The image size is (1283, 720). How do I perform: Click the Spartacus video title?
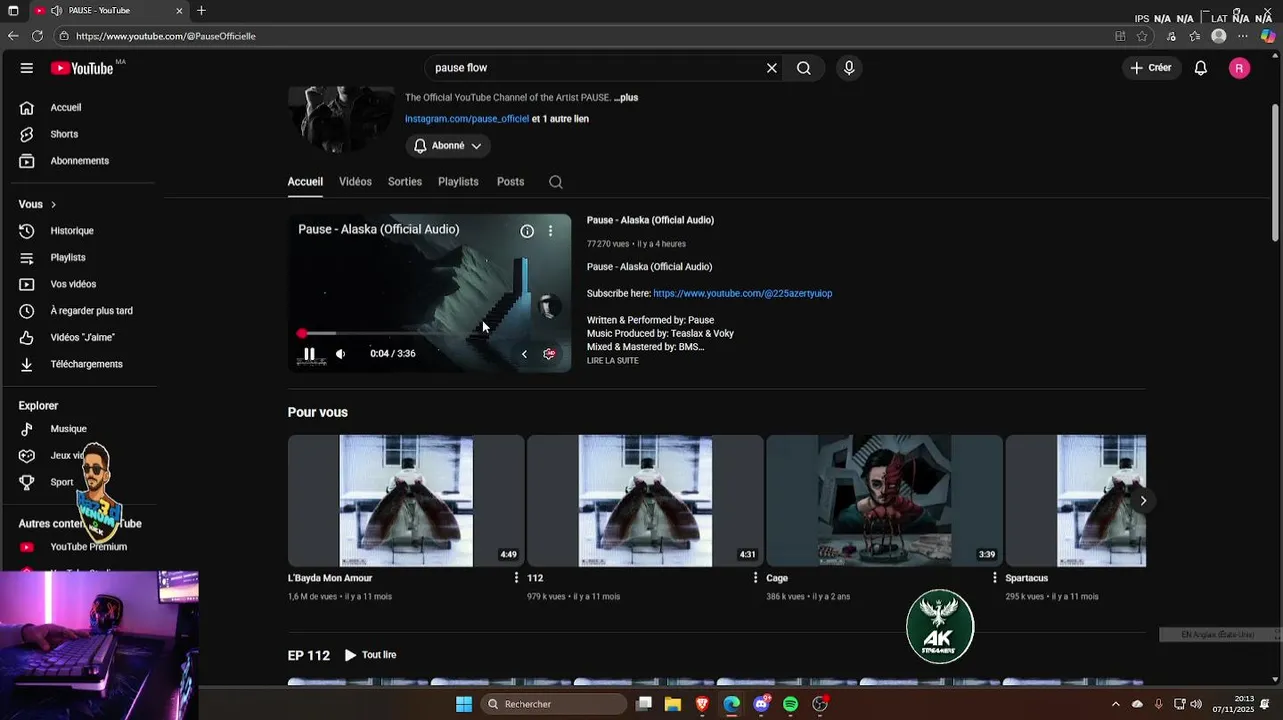tap(1027, 578)
